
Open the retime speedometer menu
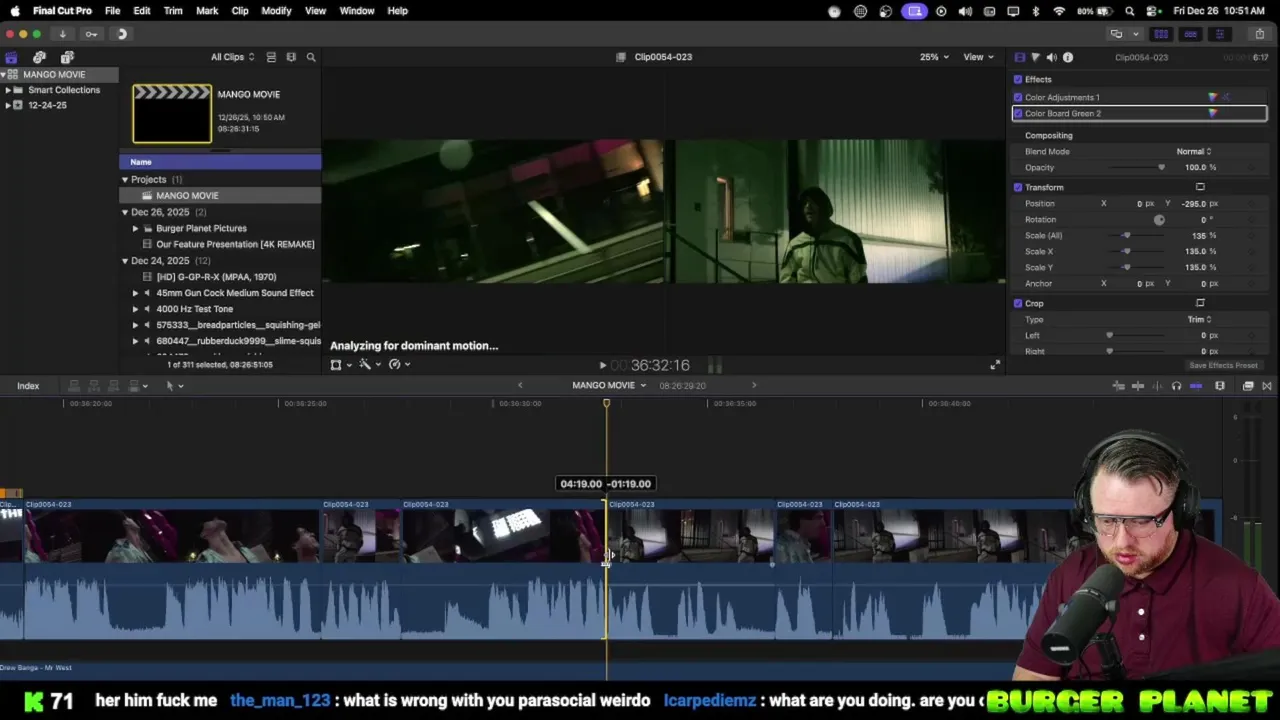398,365
